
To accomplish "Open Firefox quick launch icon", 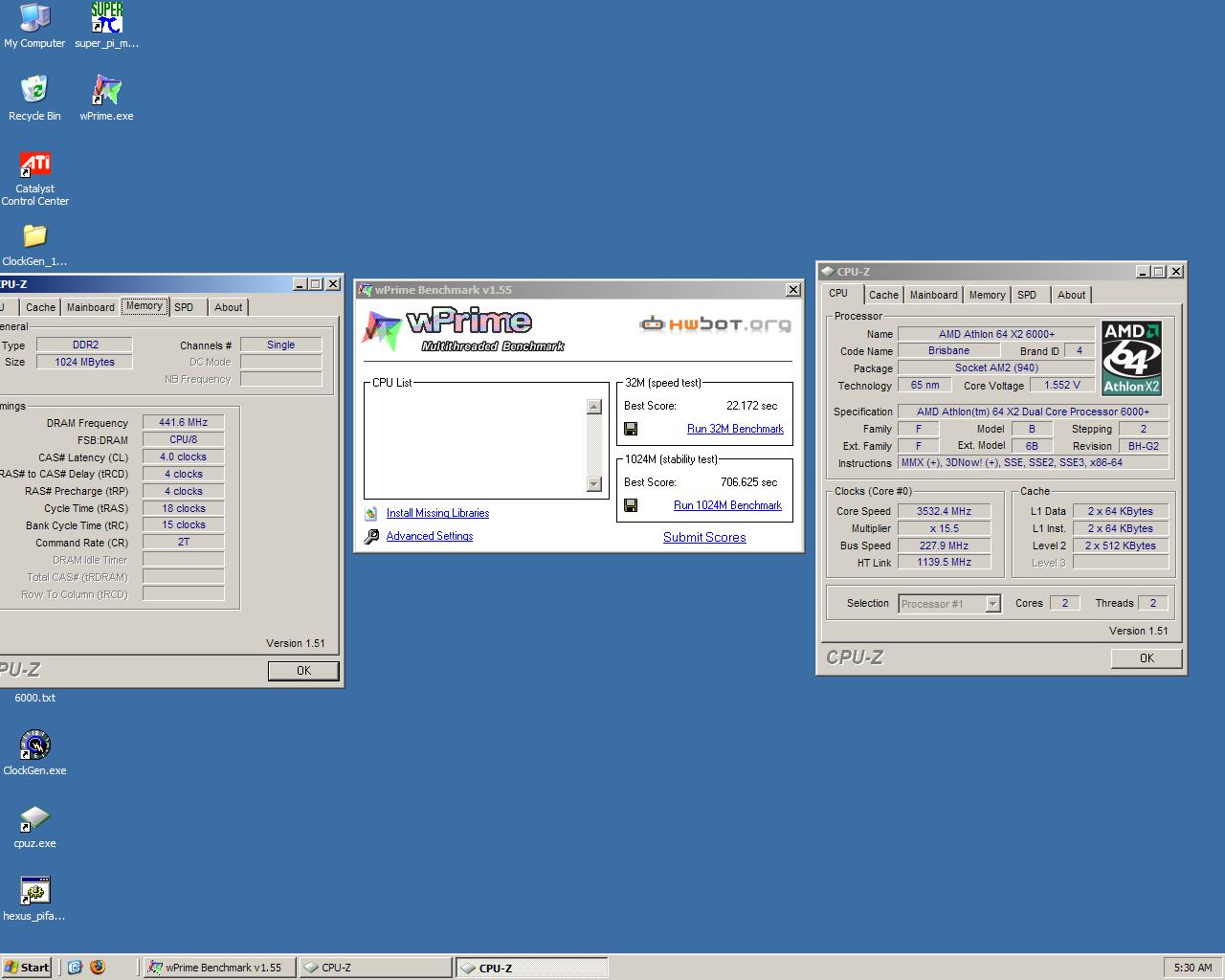I will point(98,968).
